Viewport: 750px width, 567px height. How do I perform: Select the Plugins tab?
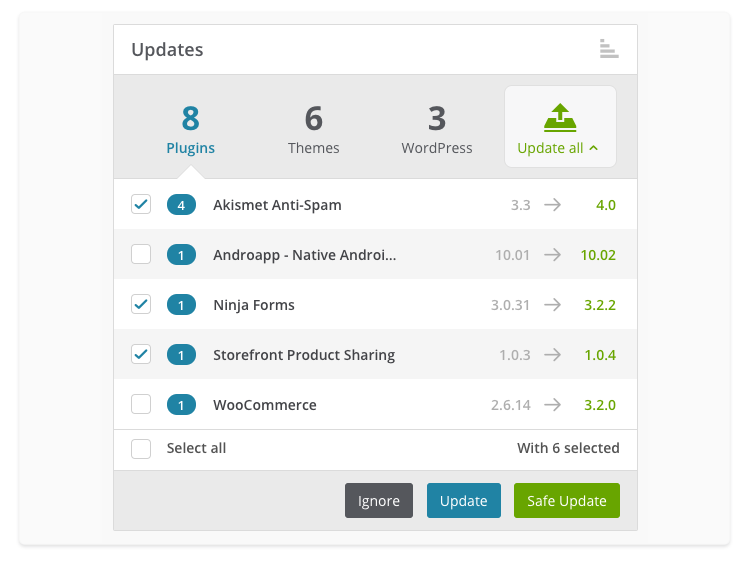click(x=190, y=130)
